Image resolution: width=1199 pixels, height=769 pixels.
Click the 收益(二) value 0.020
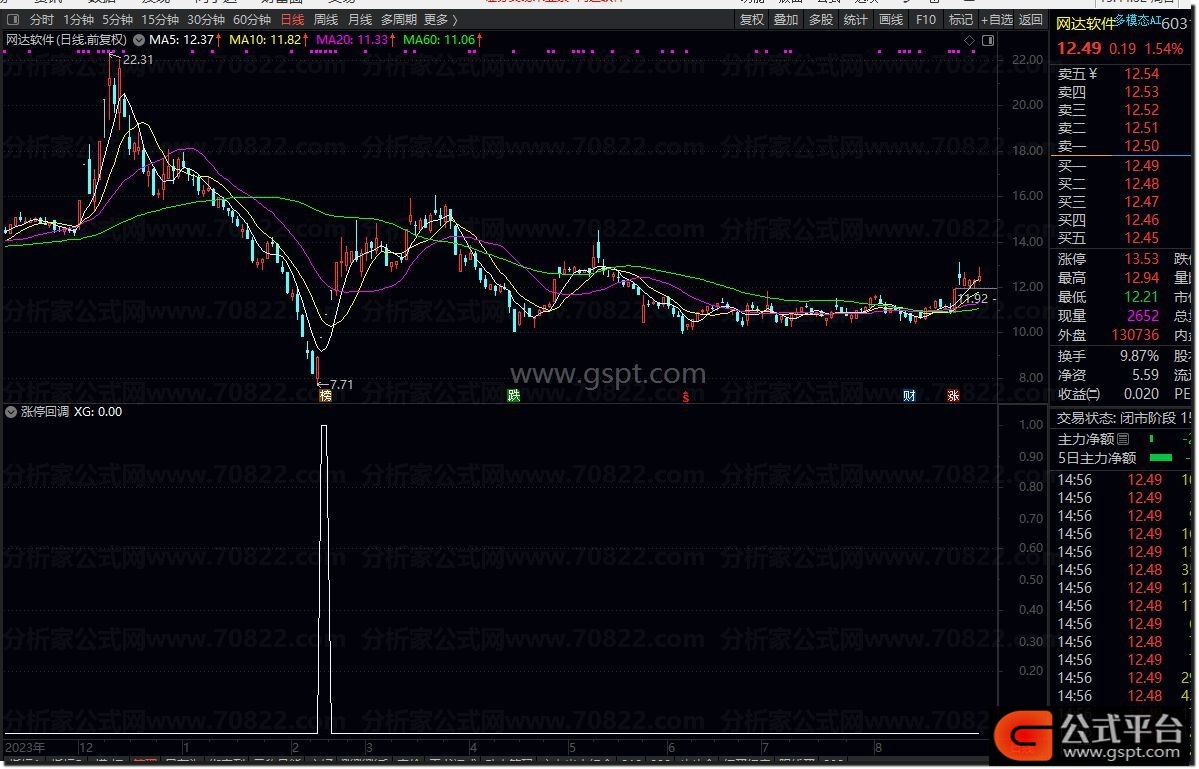pos(1141,394)
